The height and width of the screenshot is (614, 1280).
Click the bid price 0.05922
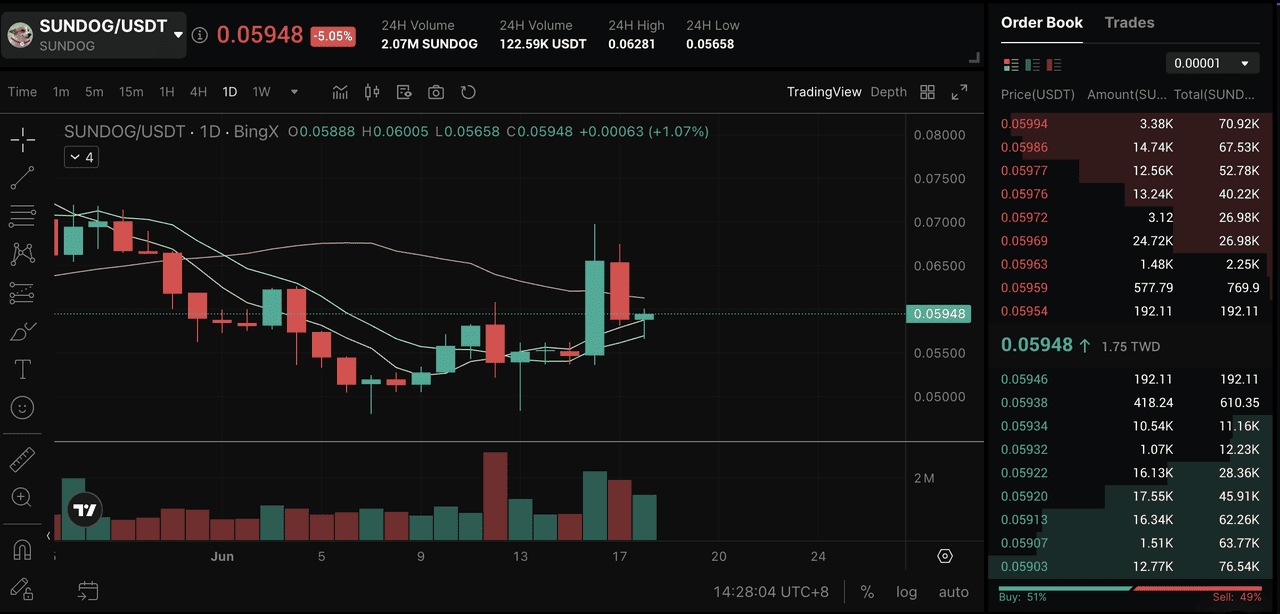[x=1024, y=473]
